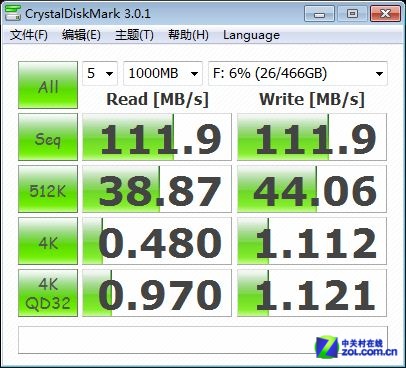Select the 4K read value 0.480

click(157, 241)
